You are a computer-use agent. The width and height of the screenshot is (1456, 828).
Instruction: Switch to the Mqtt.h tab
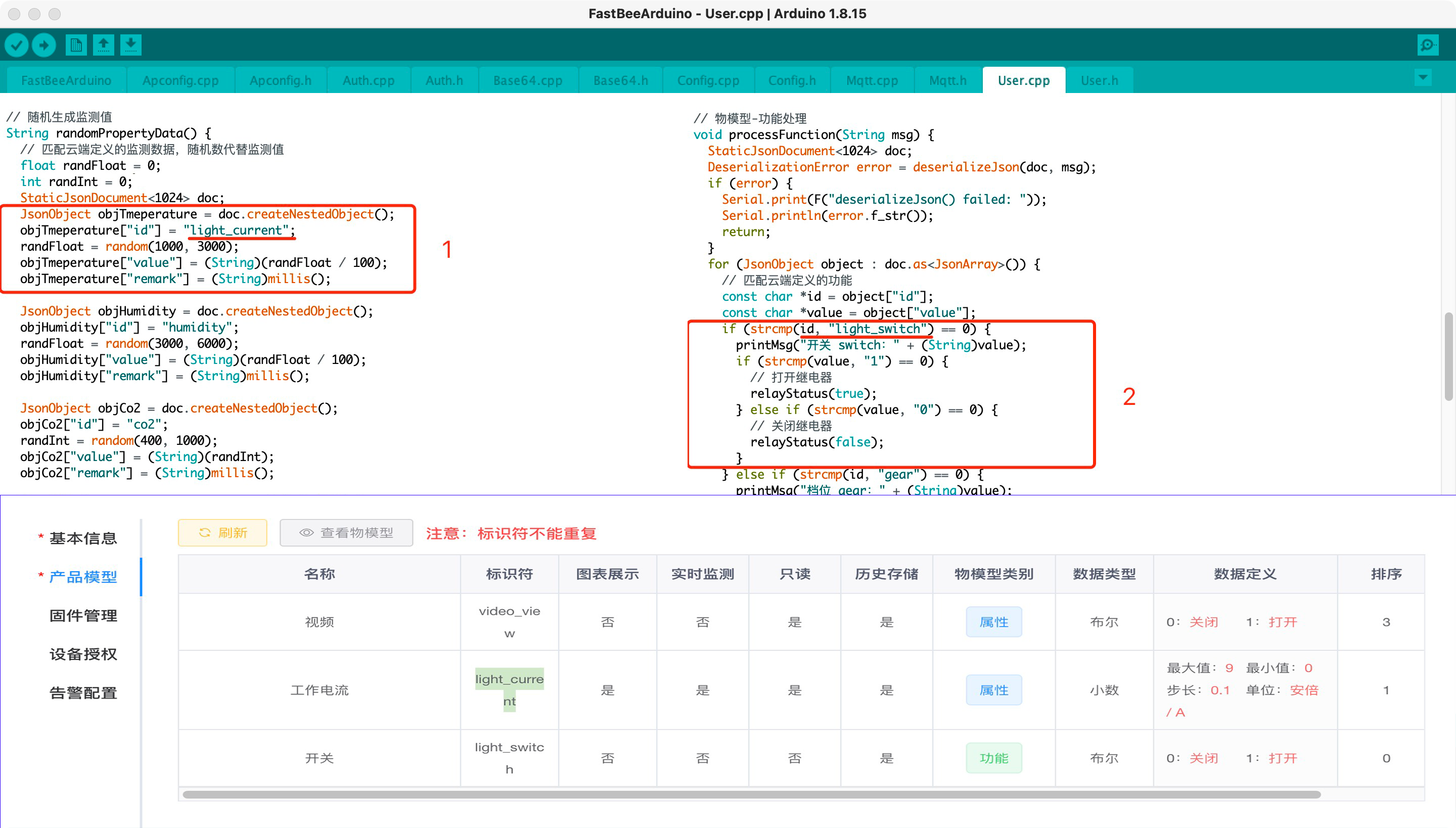(x=947, y=80)
